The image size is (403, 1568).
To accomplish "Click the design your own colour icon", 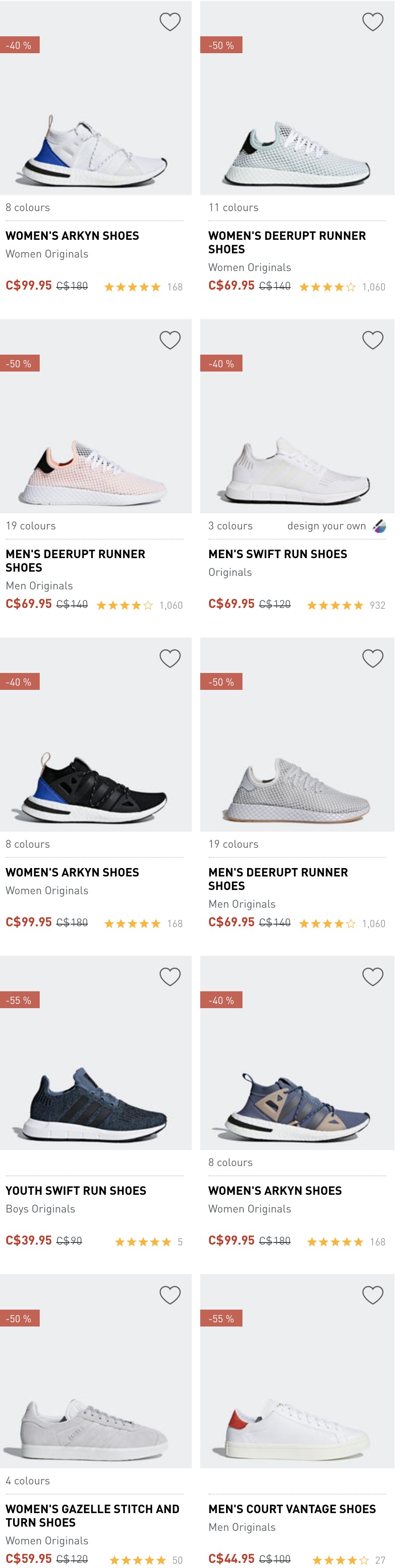I will (379, 526).
